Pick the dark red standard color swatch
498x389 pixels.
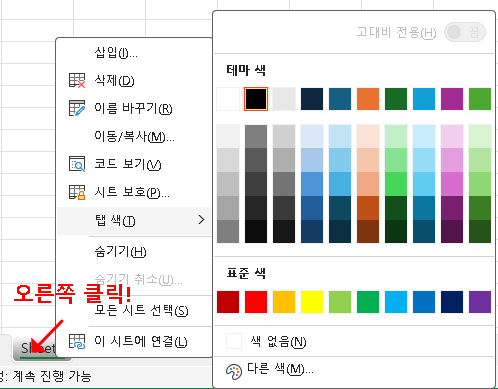(x=228, y=302)
